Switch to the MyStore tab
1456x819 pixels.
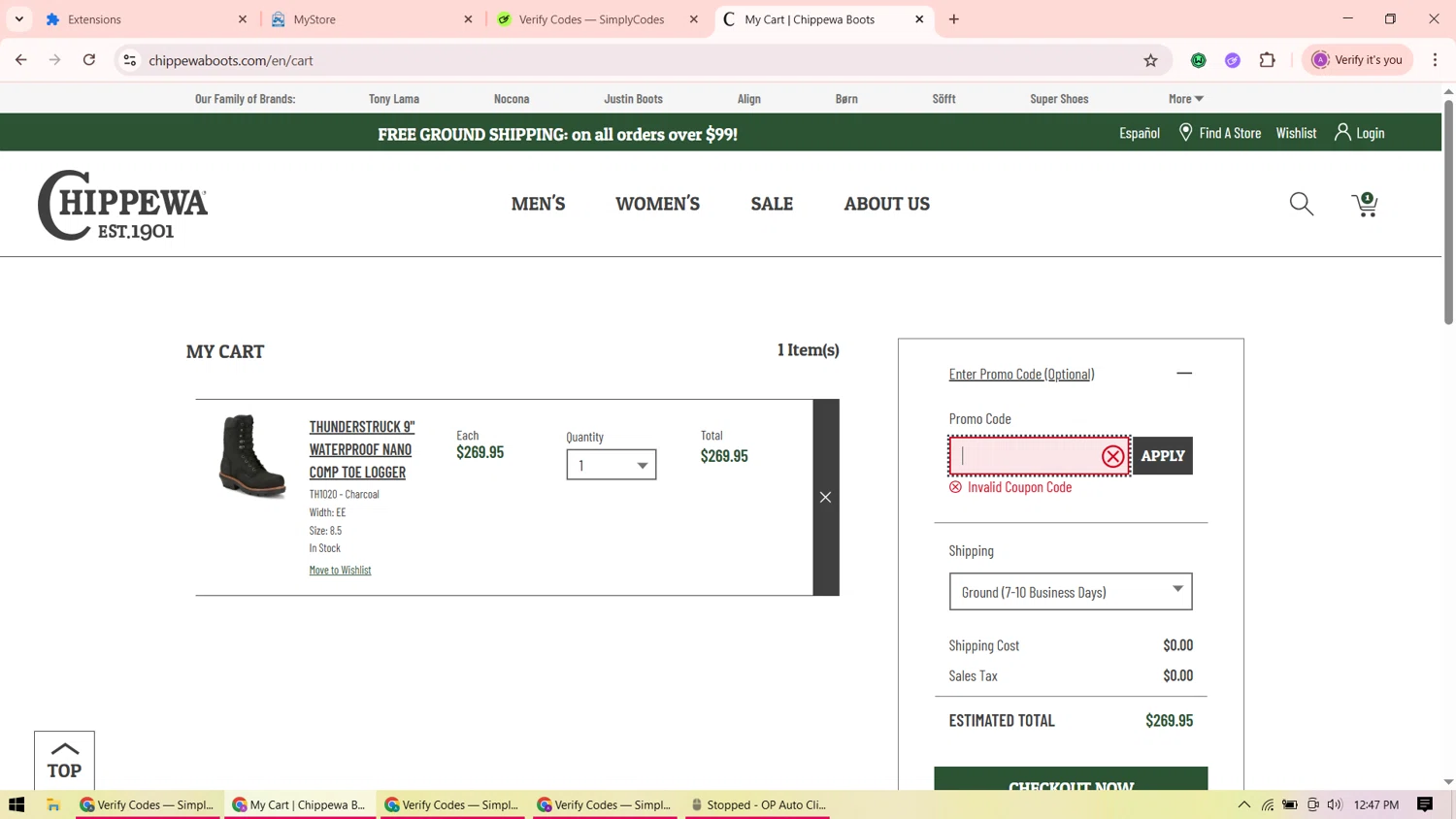(x=372, y=19)
